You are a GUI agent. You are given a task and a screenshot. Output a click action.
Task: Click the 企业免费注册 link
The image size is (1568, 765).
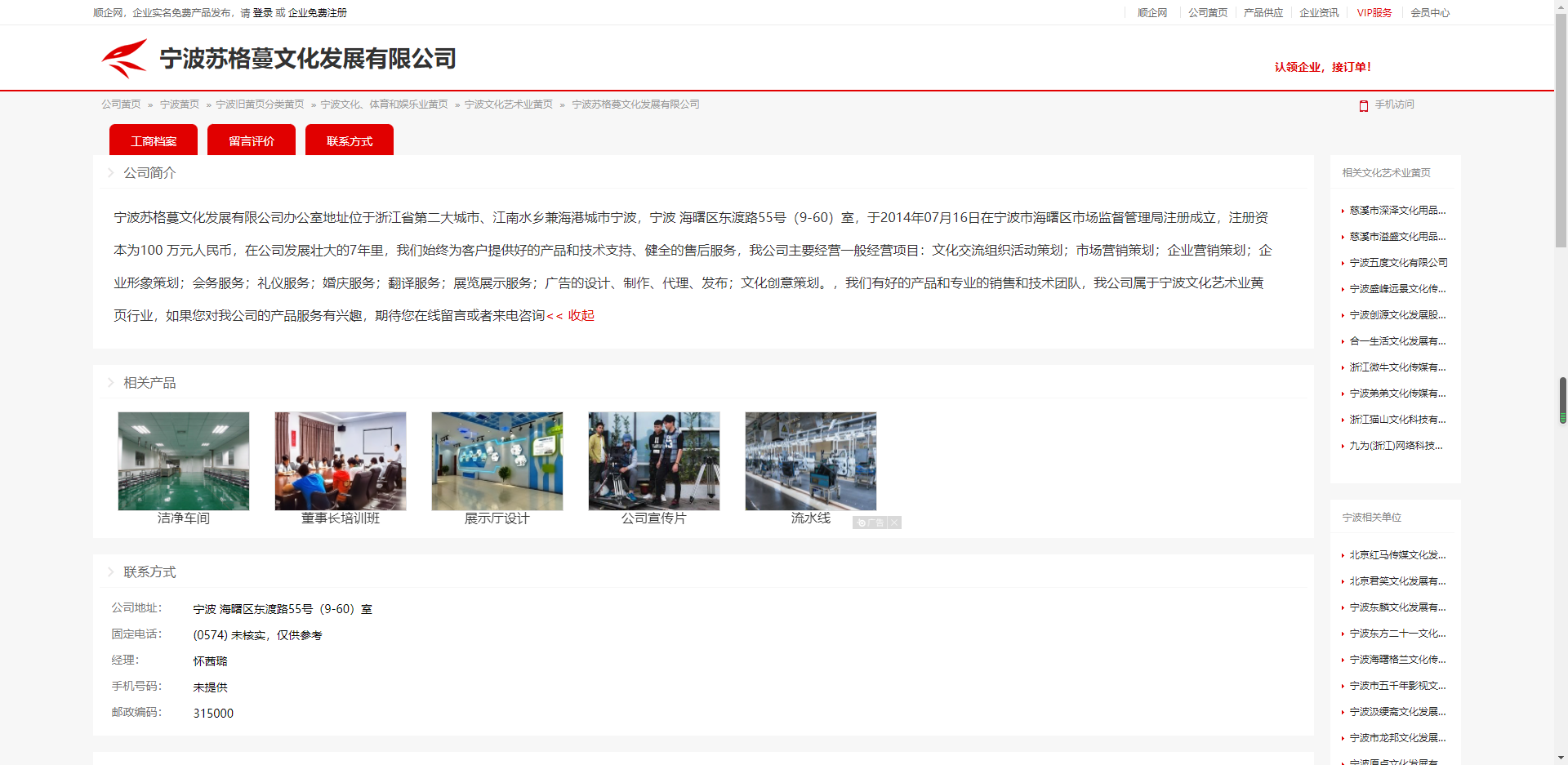[x=318, y=13]
